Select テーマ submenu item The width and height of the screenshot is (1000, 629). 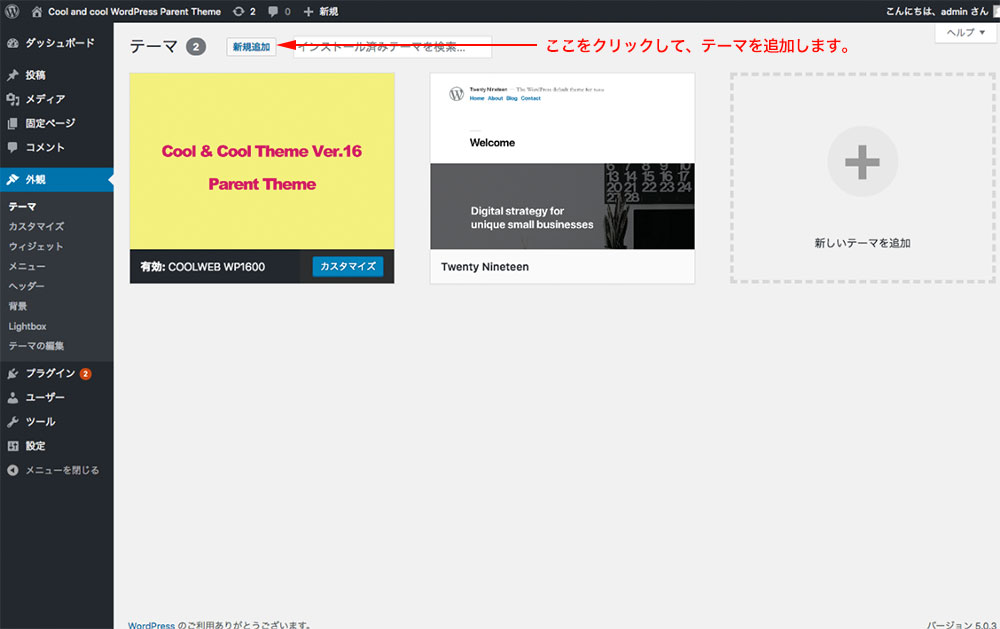click(22, 207)
